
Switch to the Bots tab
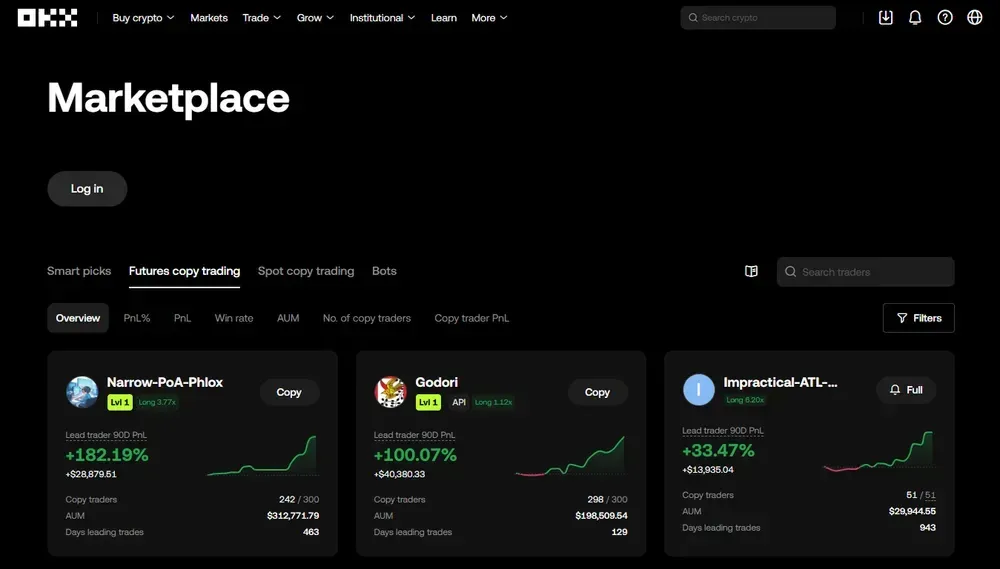pos(384,271)
